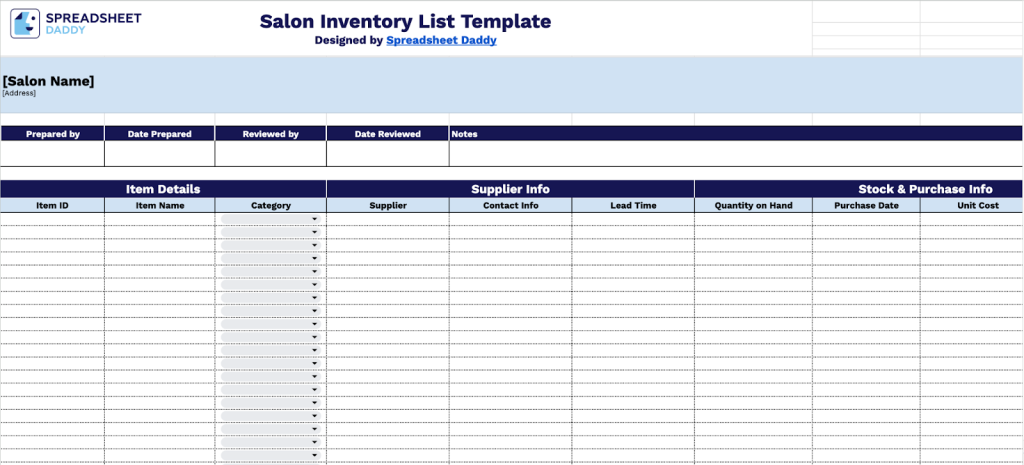Select the Supplier Info section header

(x=510, y=189)
